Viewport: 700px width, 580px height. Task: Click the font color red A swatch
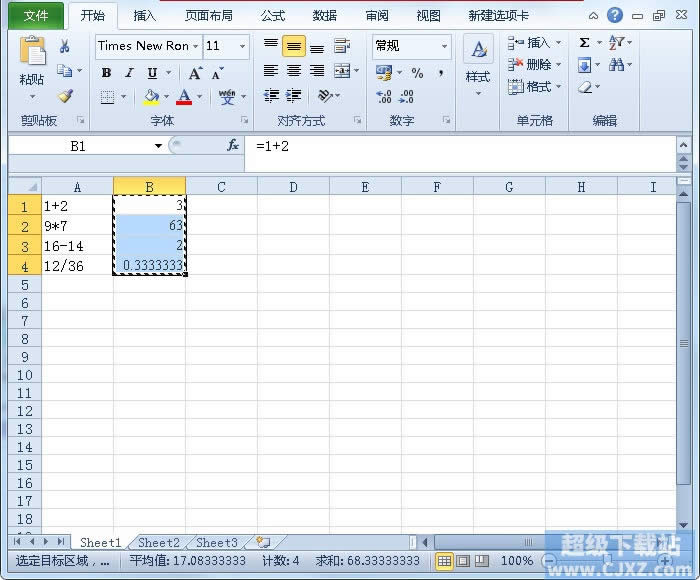pyautogui.click(x=184, y=97)
